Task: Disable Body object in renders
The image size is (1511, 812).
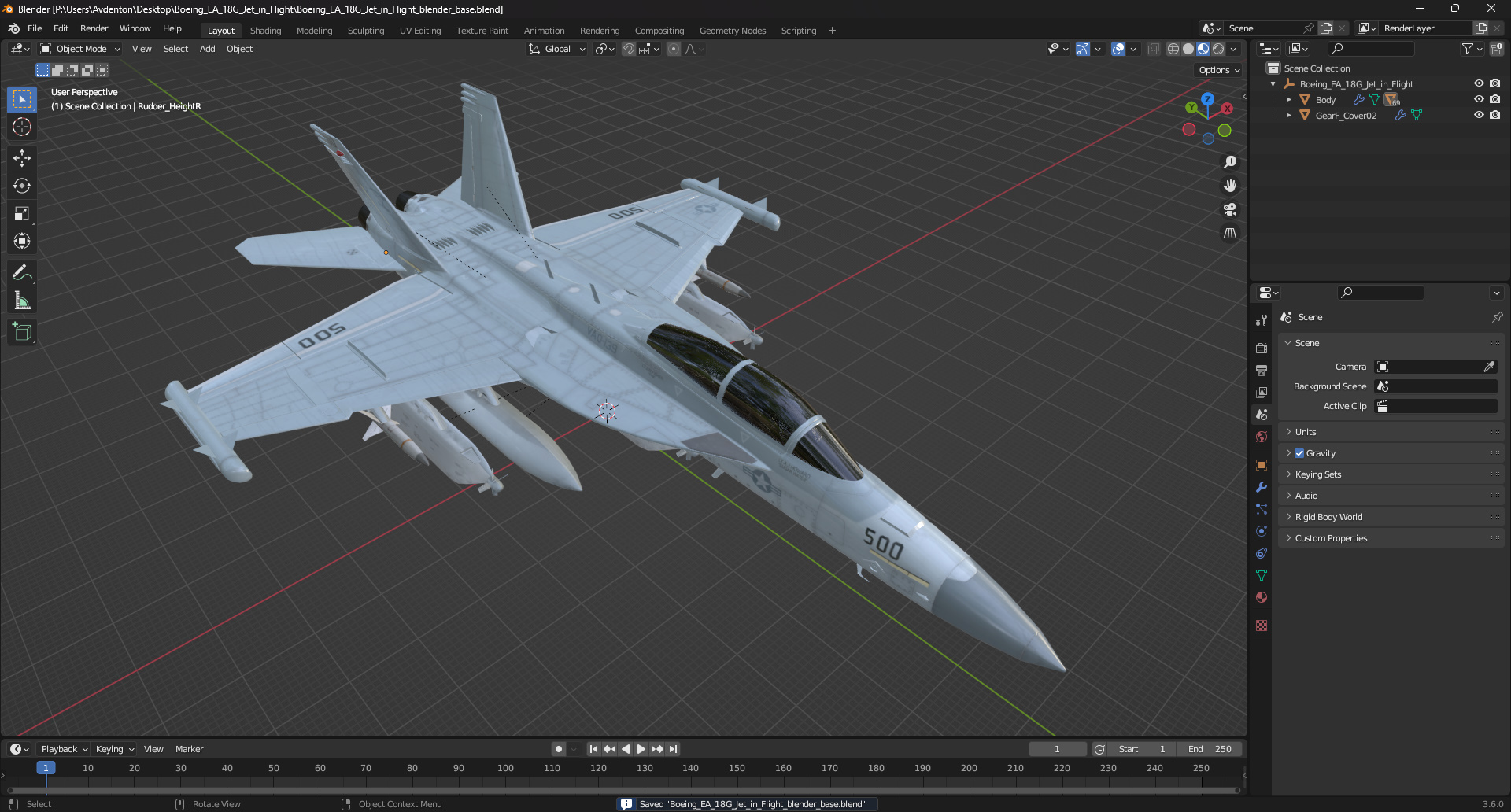Action: pyautogui.click(x=1494, y=99)
